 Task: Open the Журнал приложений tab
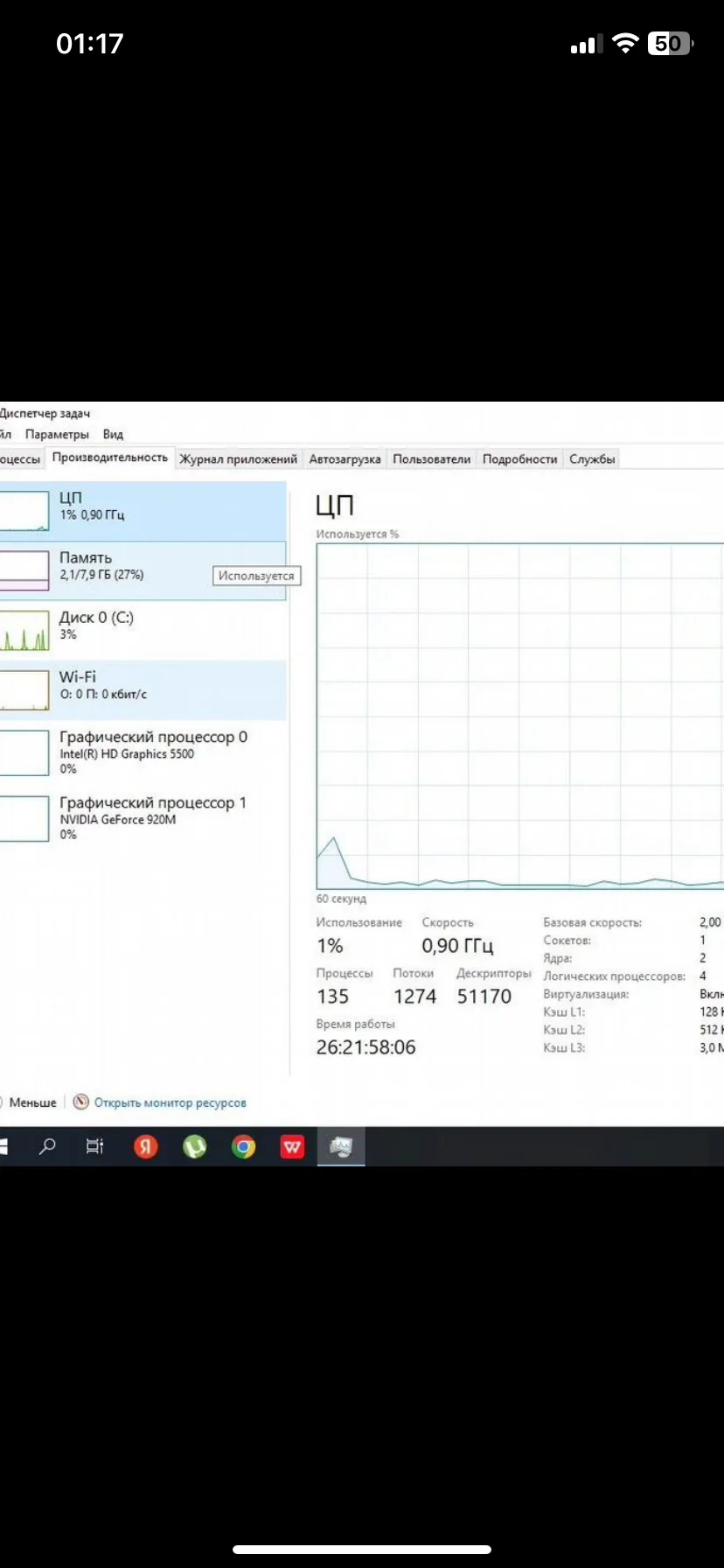pos(239,458)
